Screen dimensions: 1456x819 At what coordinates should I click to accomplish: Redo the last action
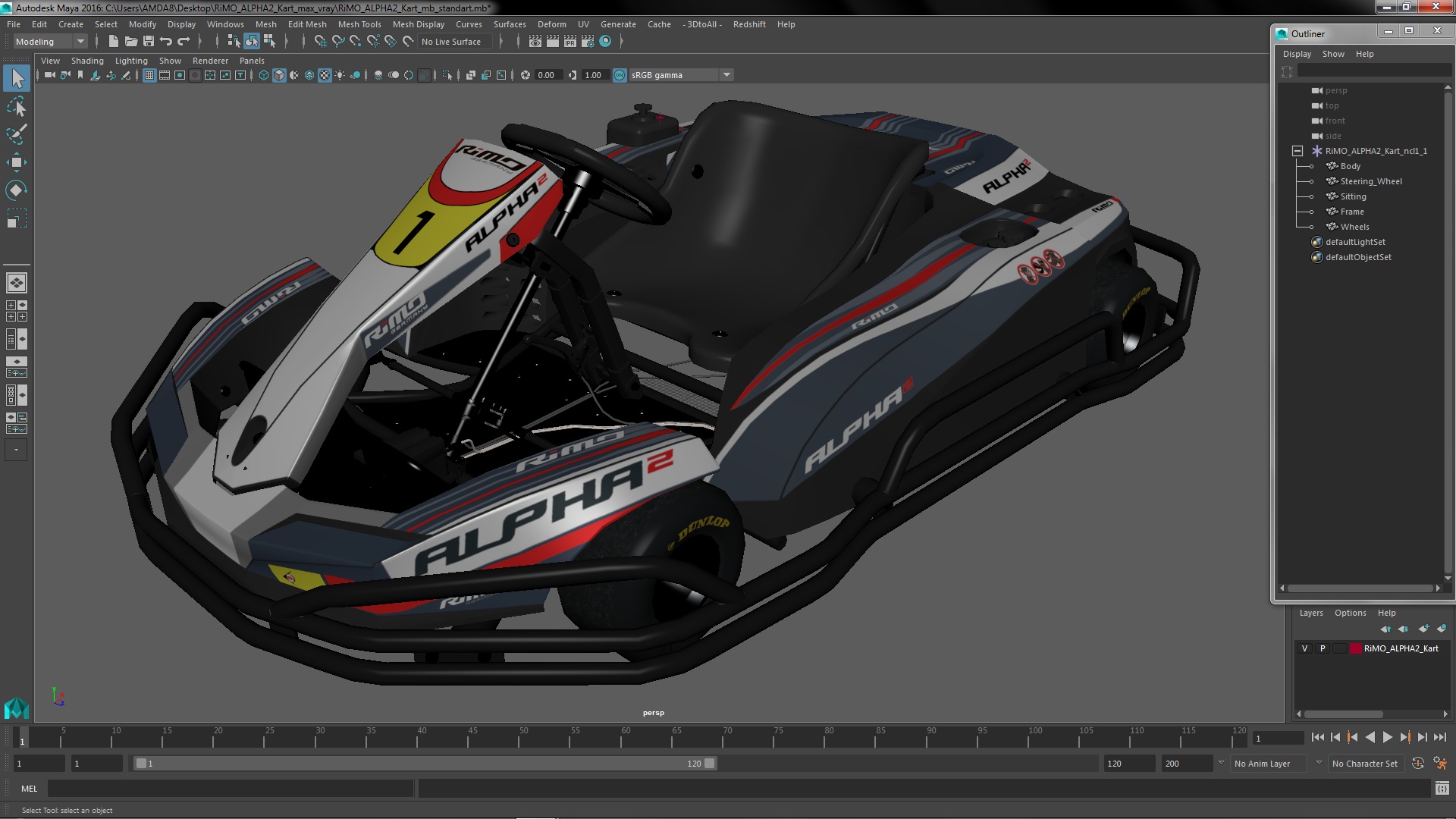click(184, 42)
